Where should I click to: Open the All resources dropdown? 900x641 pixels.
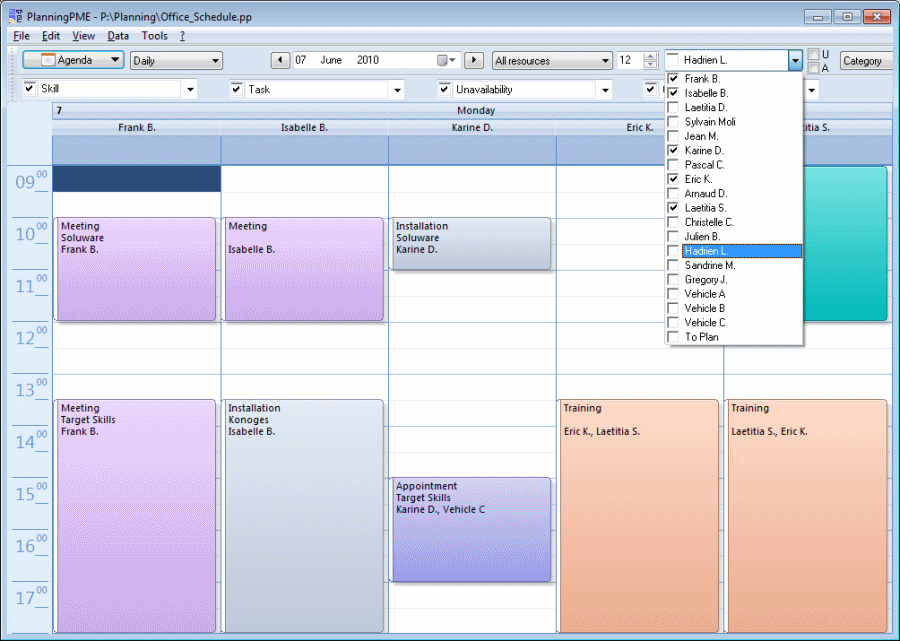click(552, 60)
